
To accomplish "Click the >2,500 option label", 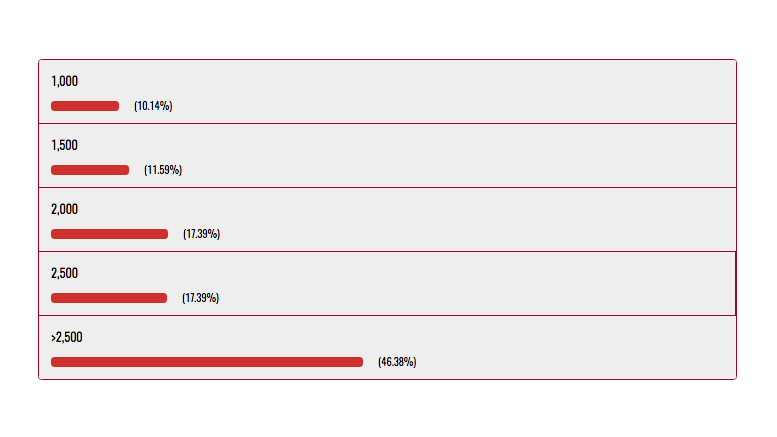I will (x=66, y=337).
